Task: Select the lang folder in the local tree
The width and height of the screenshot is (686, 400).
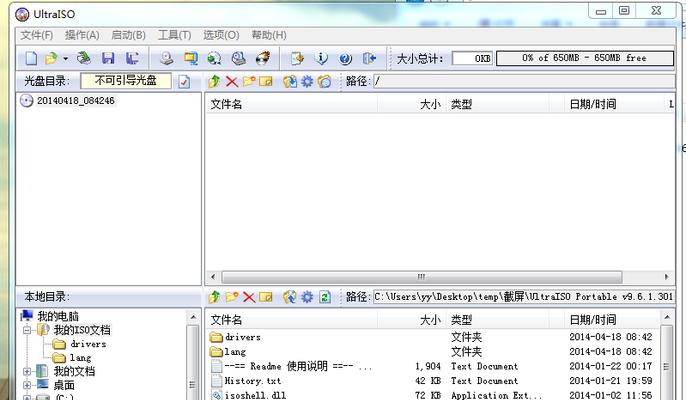Action: click(80, 358)
